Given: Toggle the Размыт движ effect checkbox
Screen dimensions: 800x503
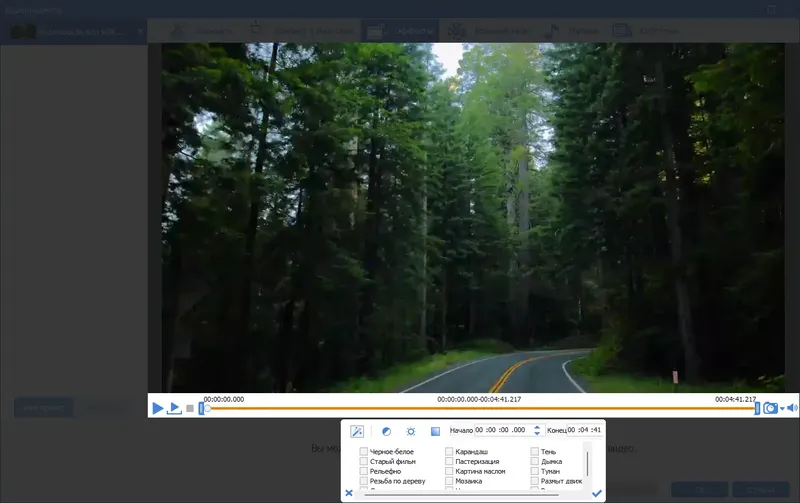Looking at the screenshot, I should [535, 481].
